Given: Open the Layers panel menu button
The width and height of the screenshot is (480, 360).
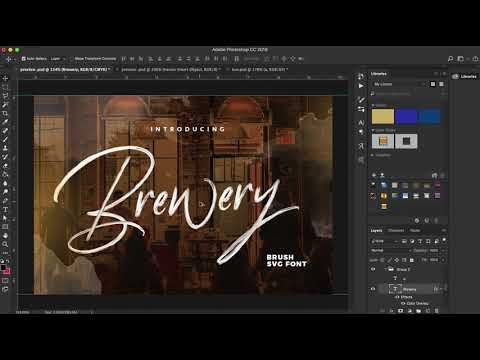Looking at the screenshot, I should [444, 230].
